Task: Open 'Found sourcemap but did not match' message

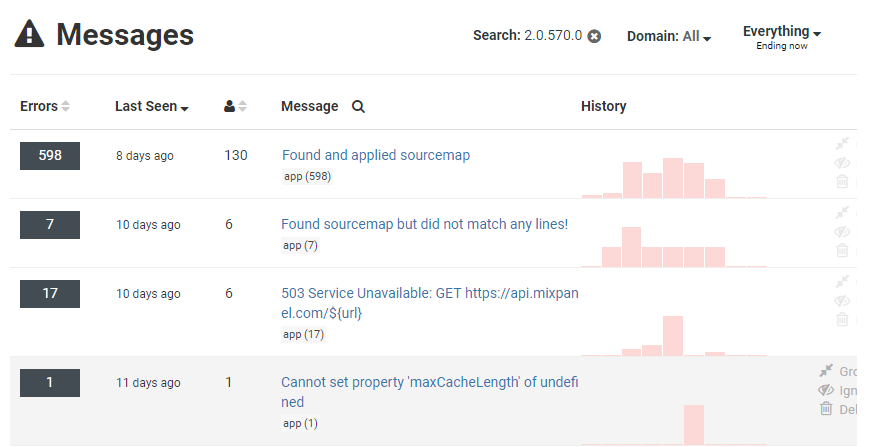Action: (x=425, y=224)
